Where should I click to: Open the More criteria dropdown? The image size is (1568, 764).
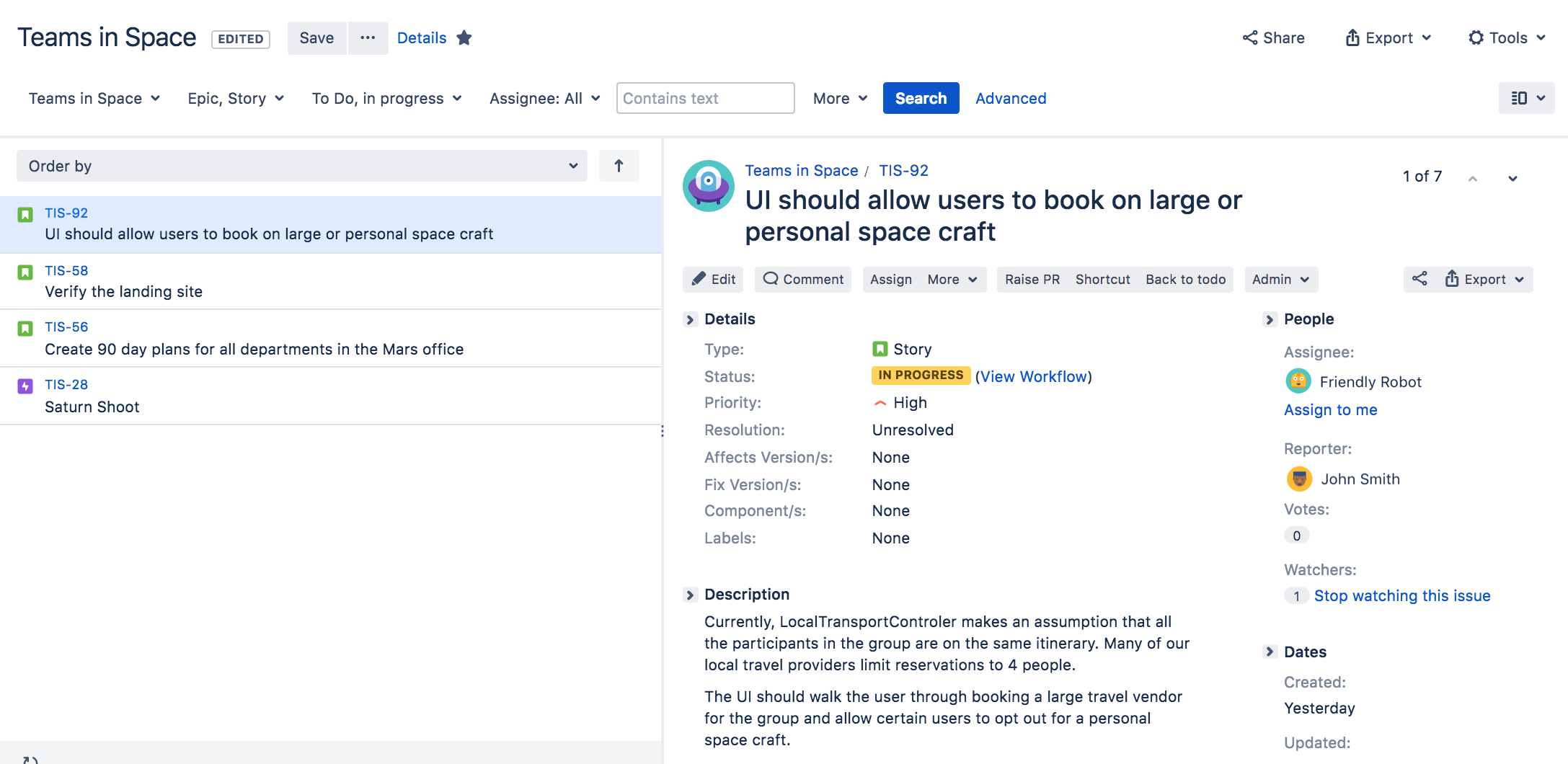pos(840,98)
